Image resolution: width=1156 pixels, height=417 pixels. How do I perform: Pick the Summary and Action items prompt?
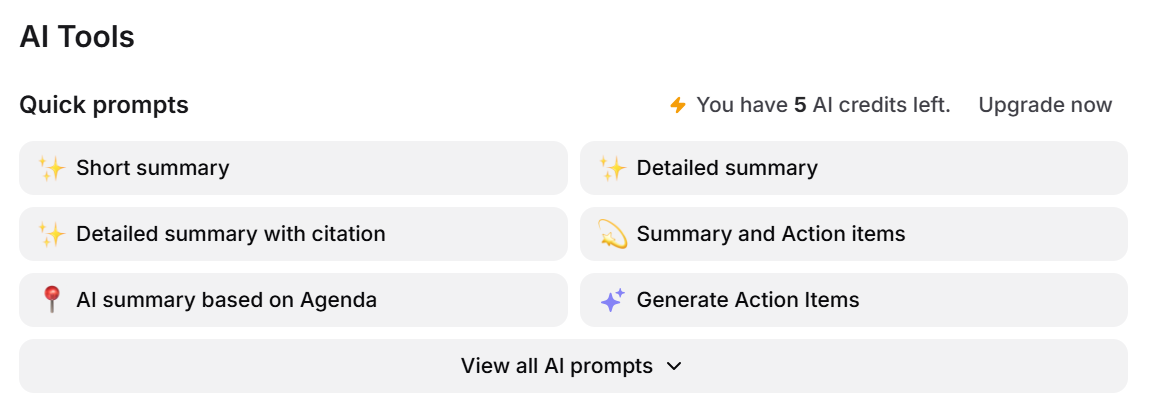(x=854, y=234)
